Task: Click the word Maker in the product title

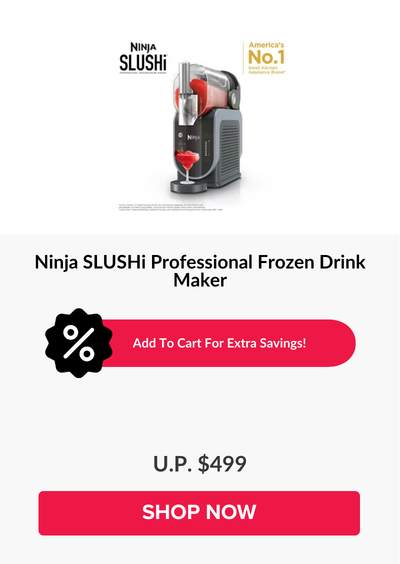Action: 200,280
